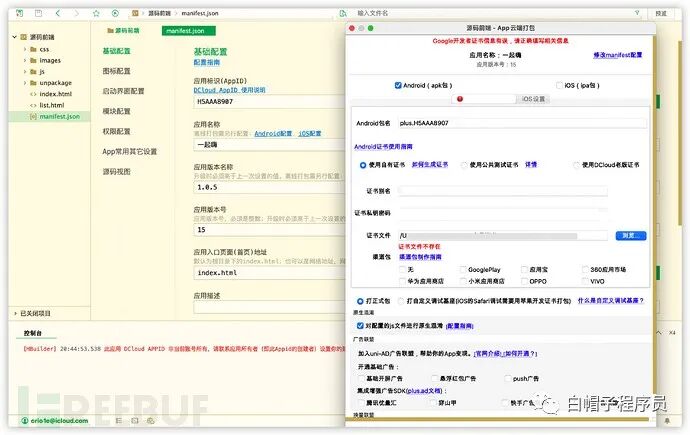Open the 如何生成证书 link
The width and height of the screenshot is (690, 435).
pyautogui.click(x=430, y=164)
